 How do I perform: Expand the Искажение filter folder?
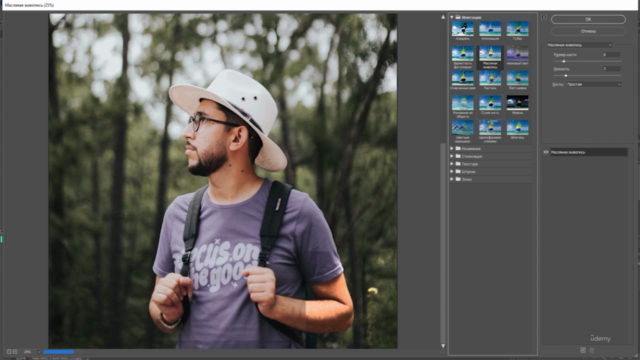452,149
